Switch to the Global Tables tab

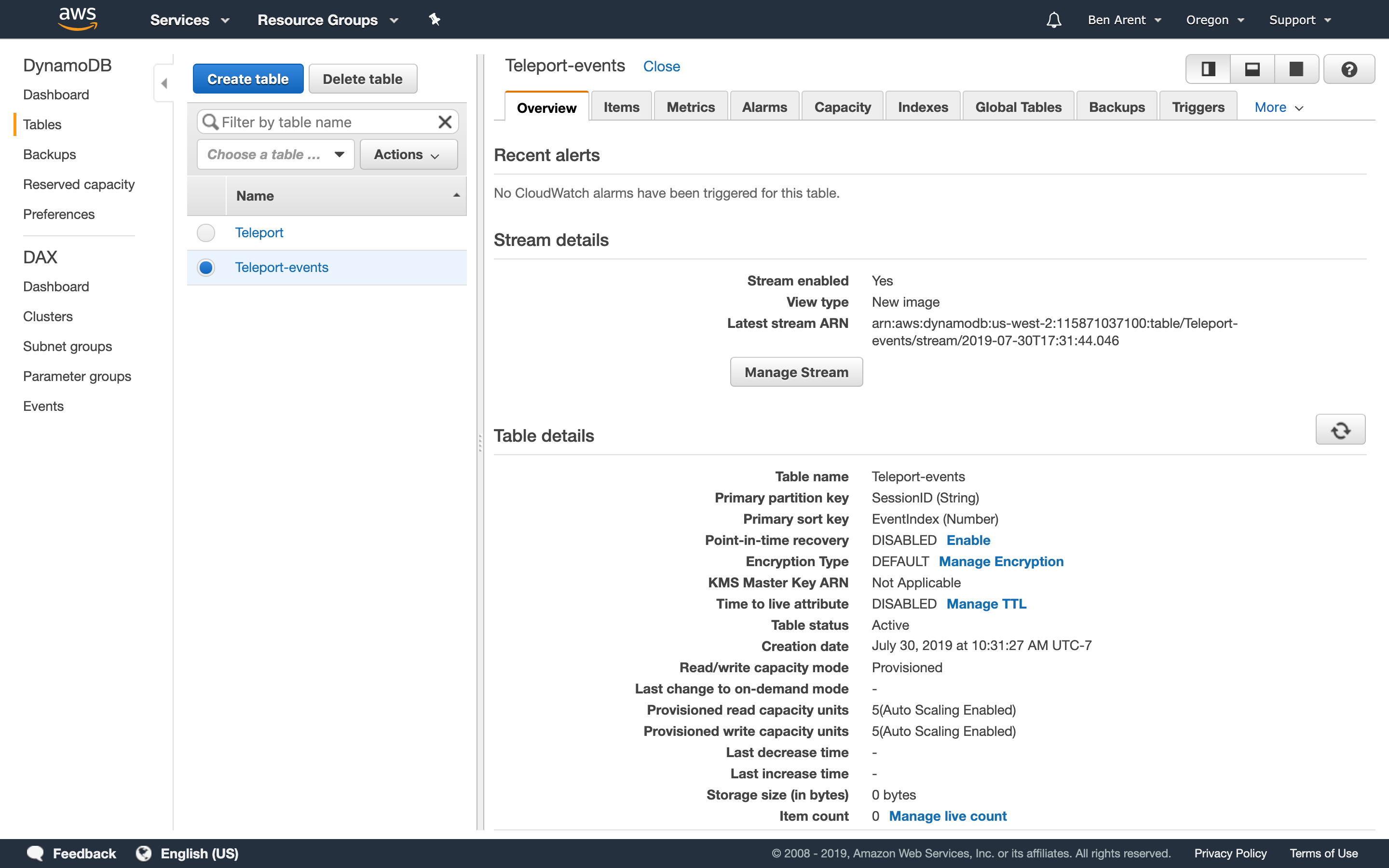[1018, 107]
